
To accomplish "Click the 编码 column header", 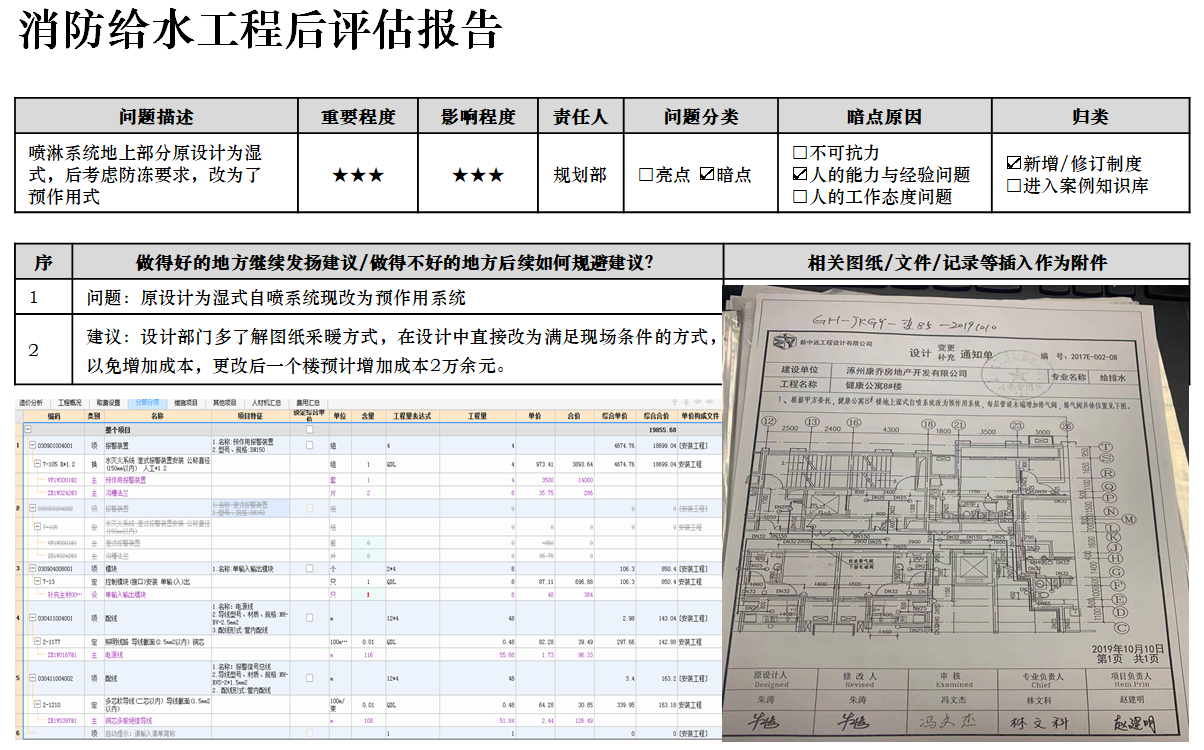I will (x=54, y=416).
